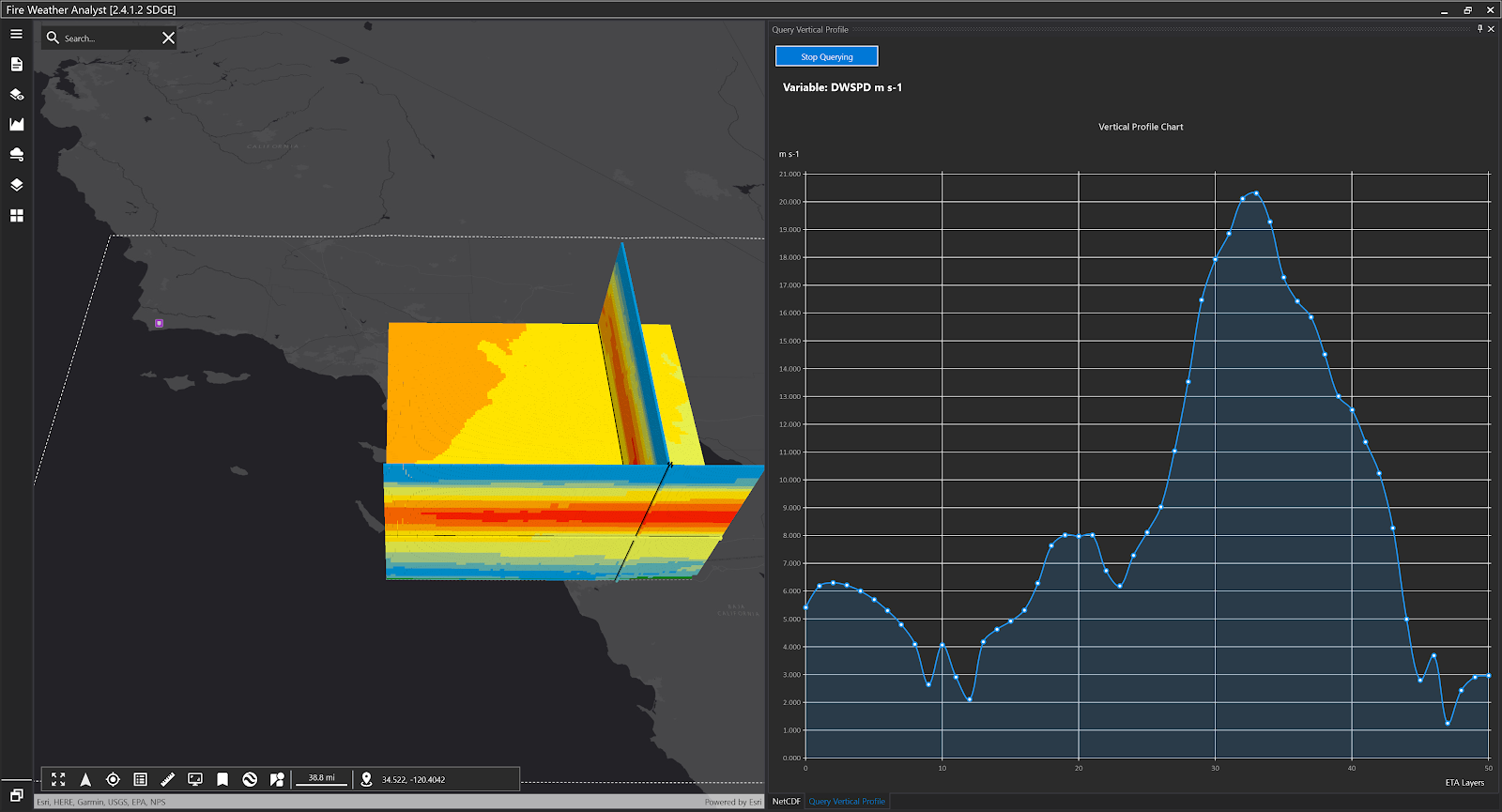Select the ruler measure tool
1502x812 pixels.
(x=168, y=779)
